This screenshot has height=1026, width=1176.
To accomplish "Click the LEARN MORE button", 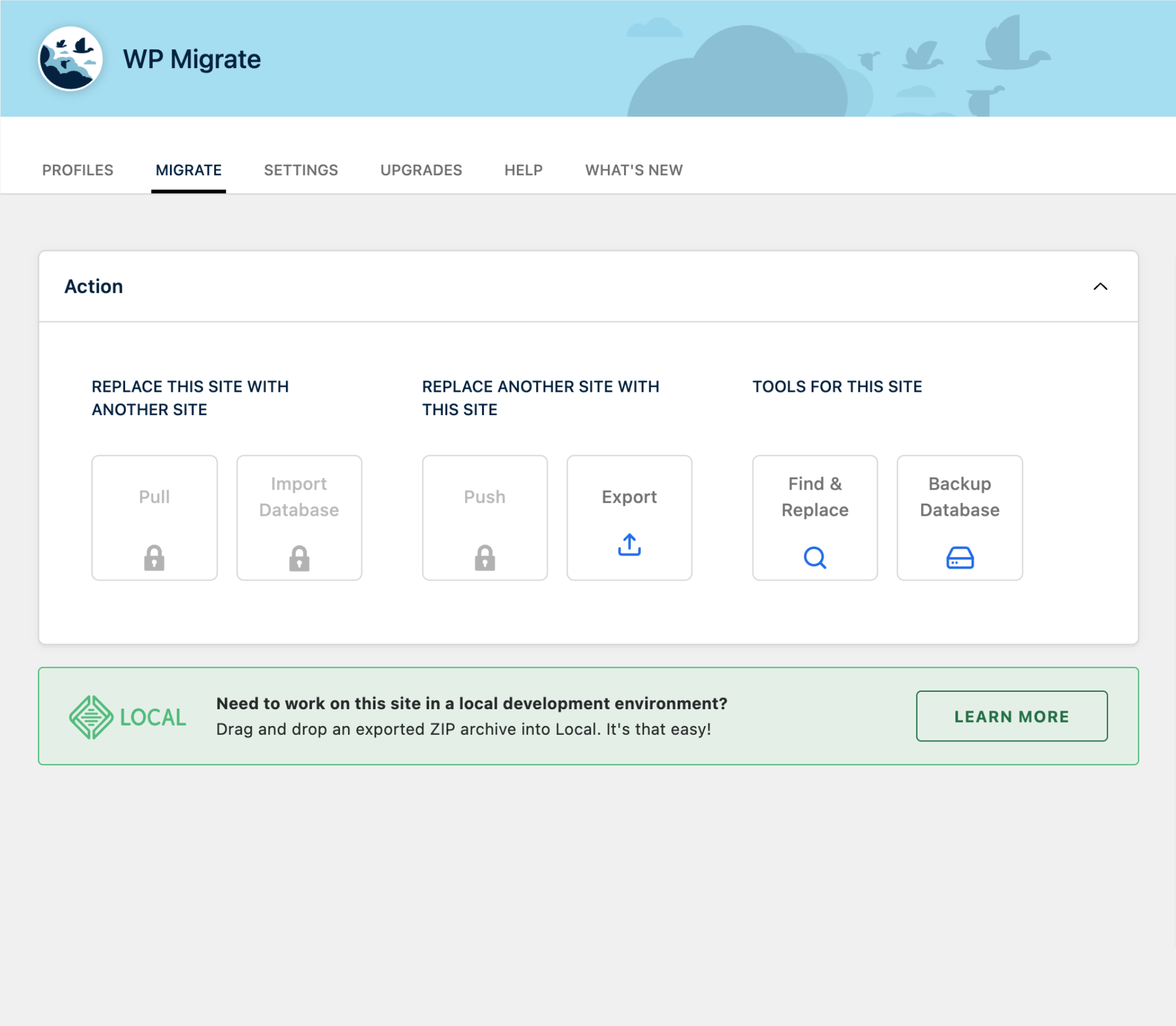I will tap(1011, 716).
